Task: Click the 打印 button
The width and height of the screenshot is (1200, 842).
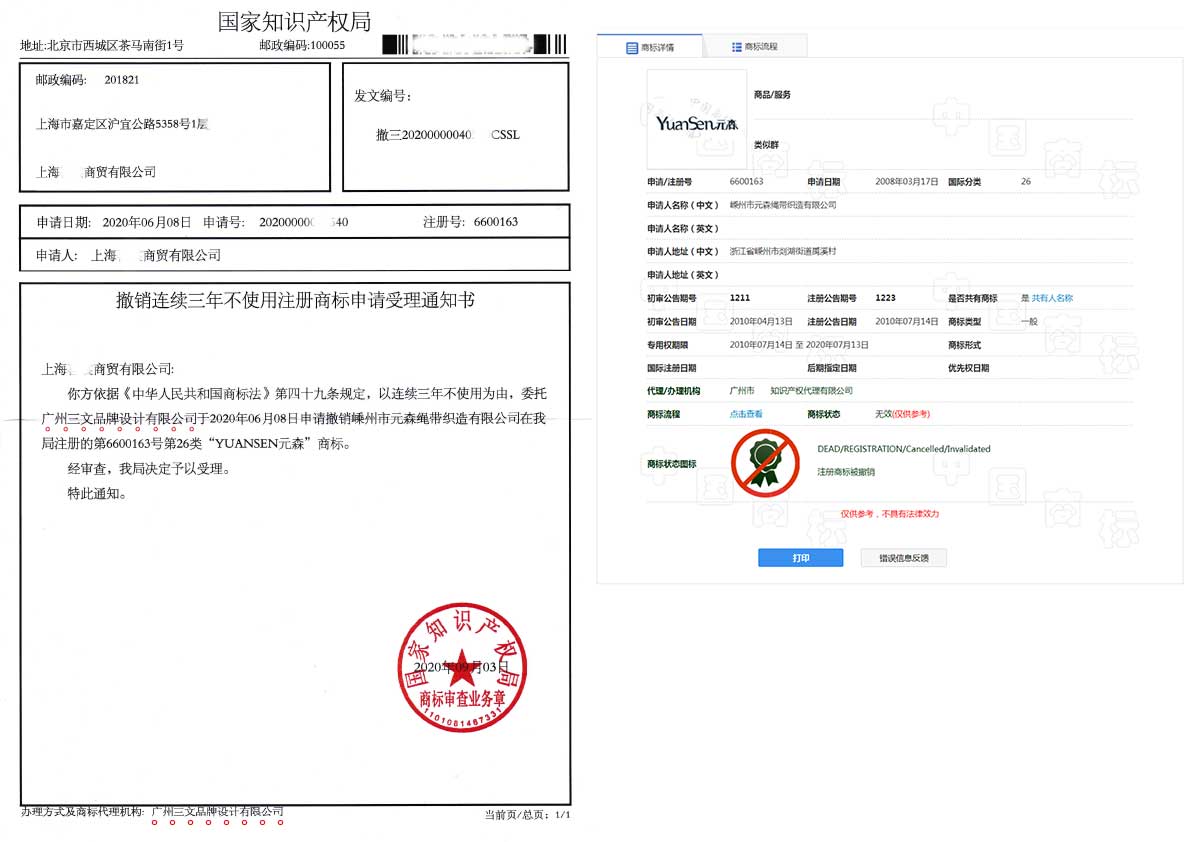Action: tap(800, 558)
